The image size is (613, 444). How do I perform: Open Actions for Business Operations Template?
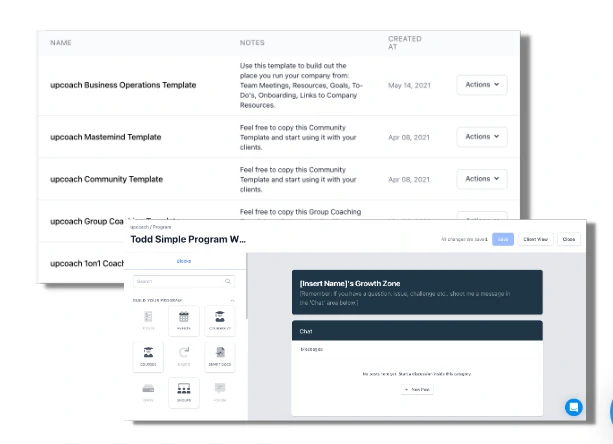(x=482, y=84)
